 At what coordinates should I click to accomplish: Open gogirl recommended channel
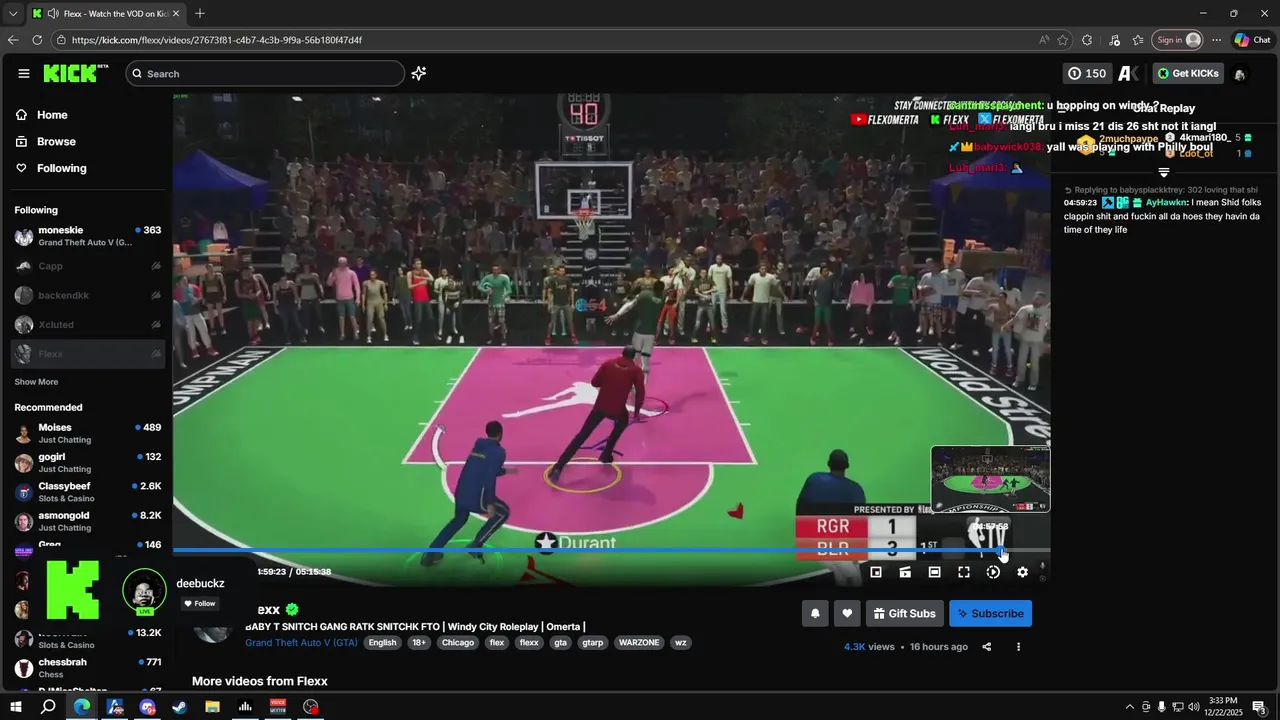pos(88,462)
